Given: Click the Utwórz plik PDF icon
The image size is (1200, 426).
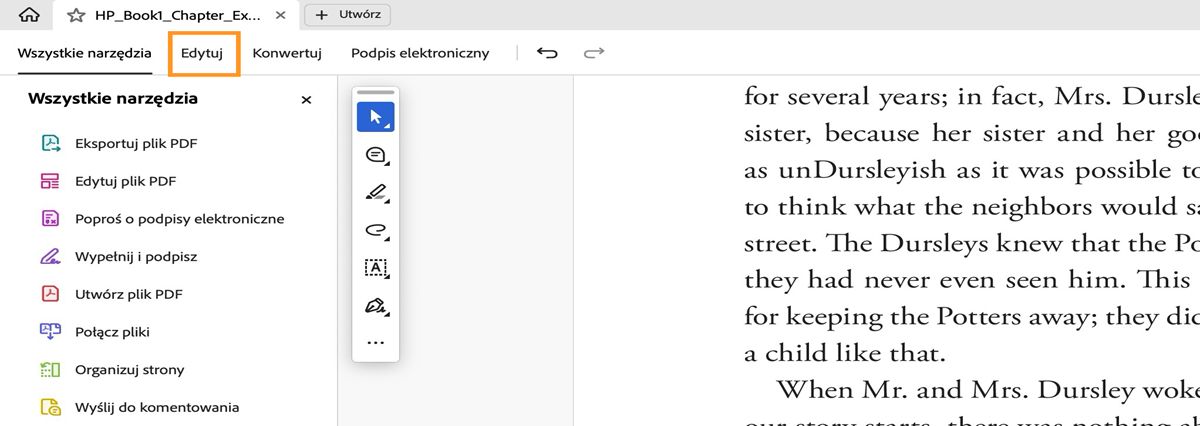Looking at the screenshot, I should [50, 294].
